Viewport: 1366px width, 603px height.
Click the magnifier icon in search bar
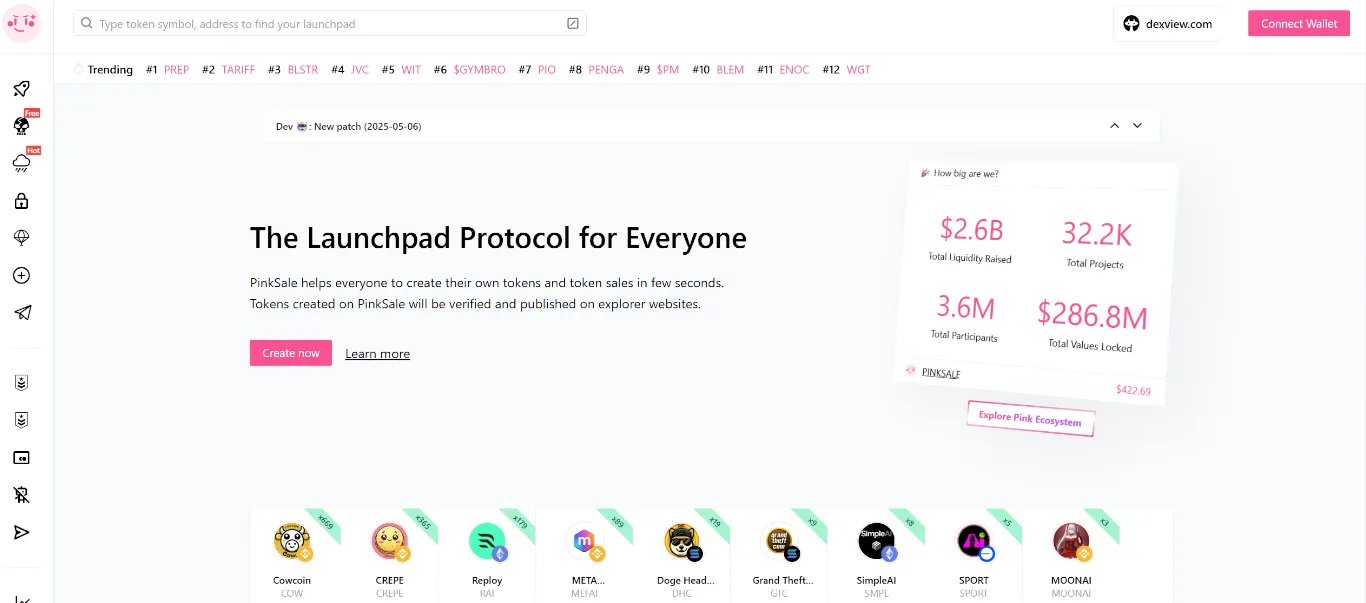(x=87, y=23)
